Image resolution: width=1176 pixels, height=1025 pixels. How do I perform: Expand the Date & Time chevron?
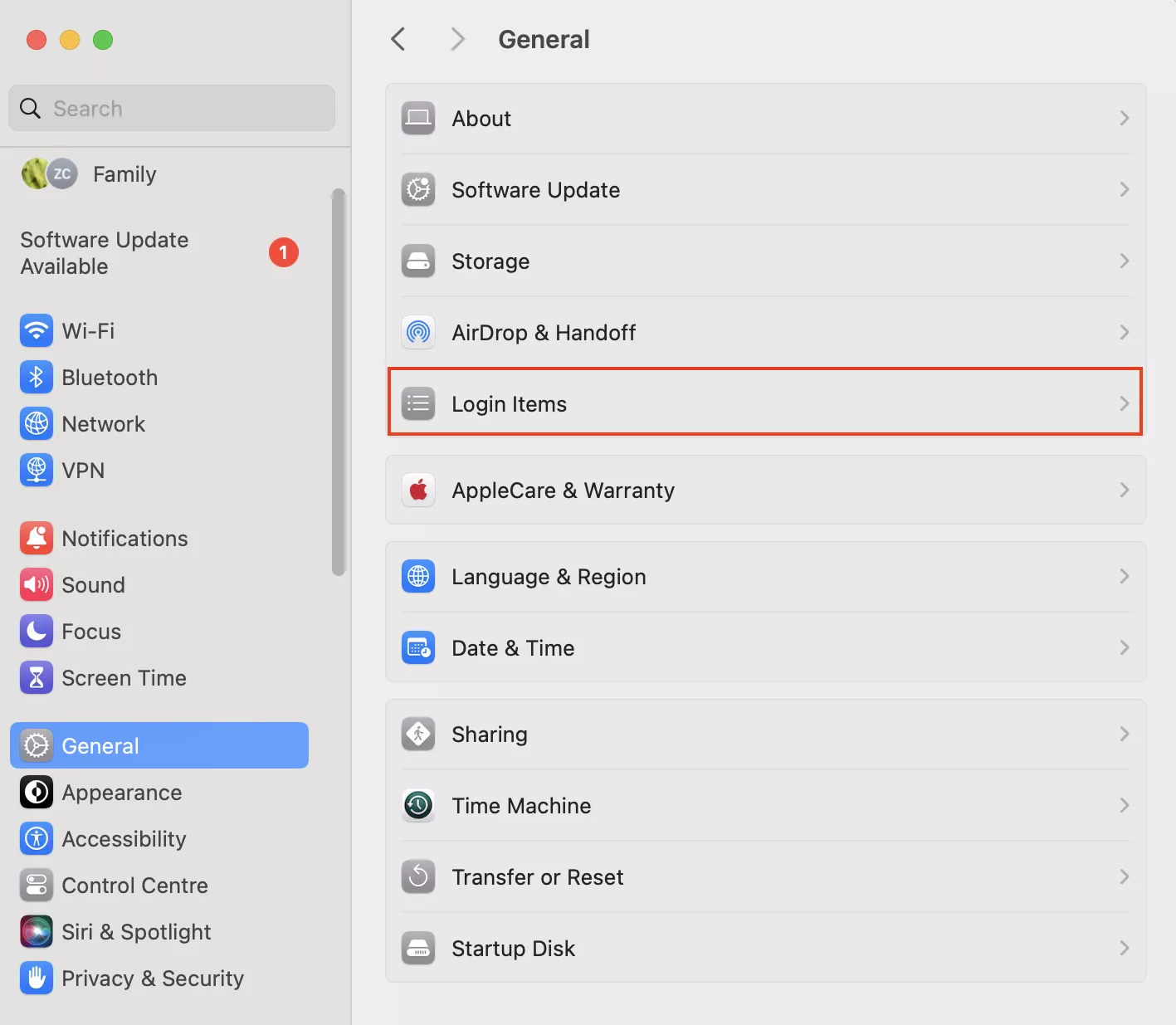(1125, 648)
